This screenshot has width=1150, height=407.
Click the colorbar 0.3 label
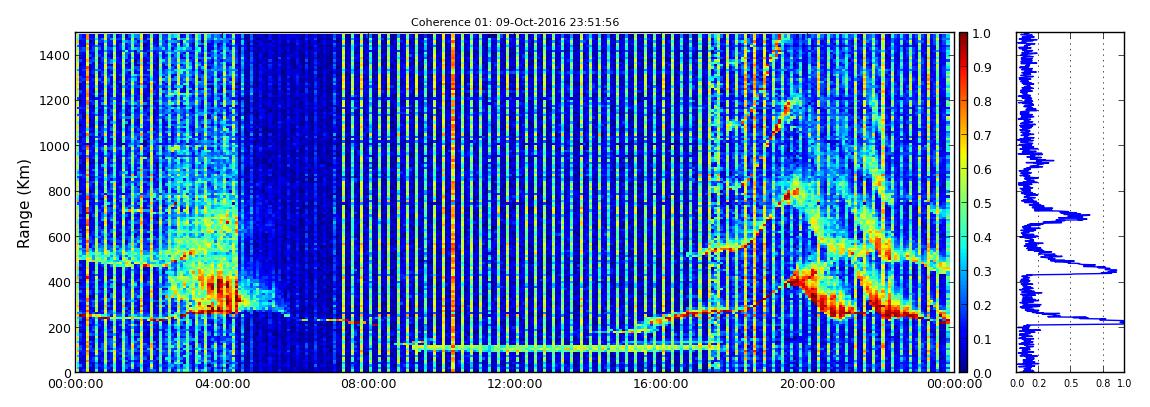pos(982,271)
